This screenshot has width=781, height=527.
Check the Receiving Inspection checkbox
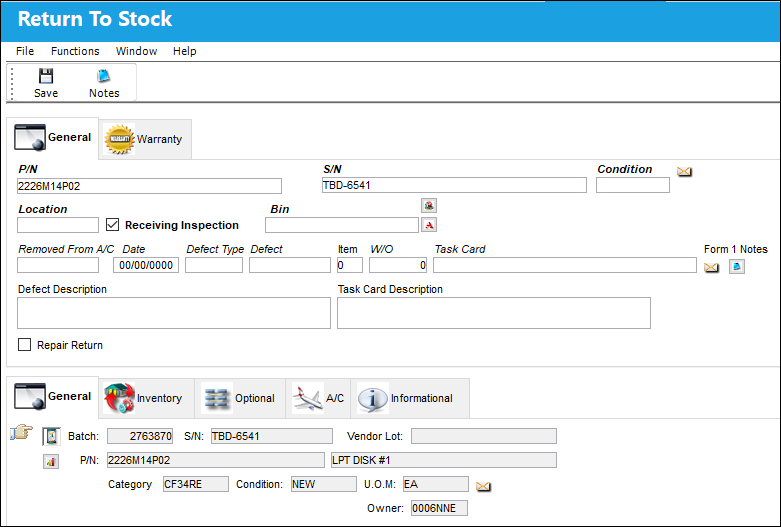click(x=113, y=225)
